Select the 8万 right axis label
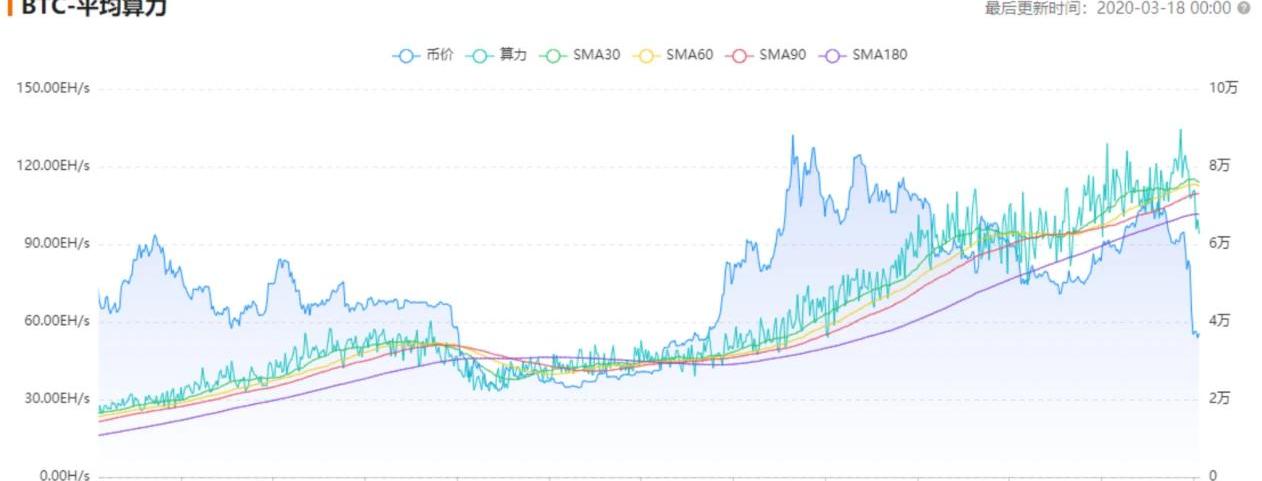This screenshot has width=1262, height=481. [x=1219, y=165]
